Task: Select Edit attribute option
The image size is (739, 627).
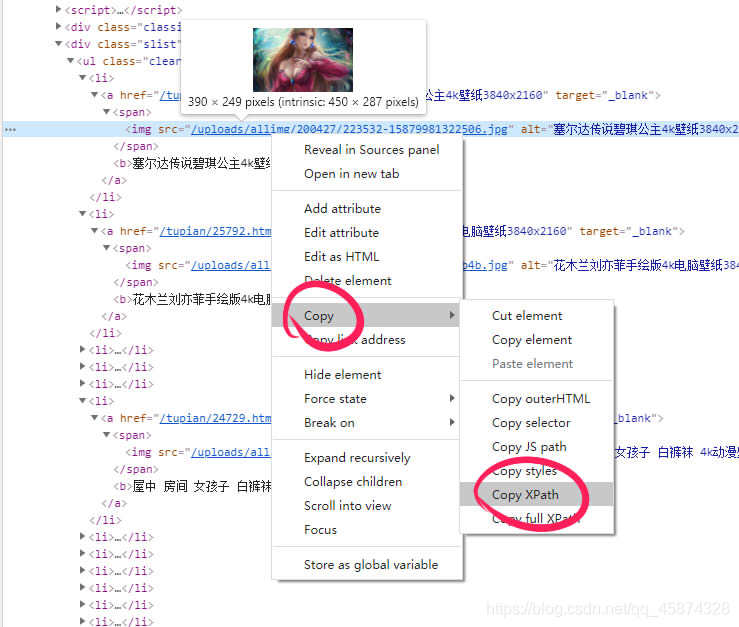Action: click(x=342, y=232)
